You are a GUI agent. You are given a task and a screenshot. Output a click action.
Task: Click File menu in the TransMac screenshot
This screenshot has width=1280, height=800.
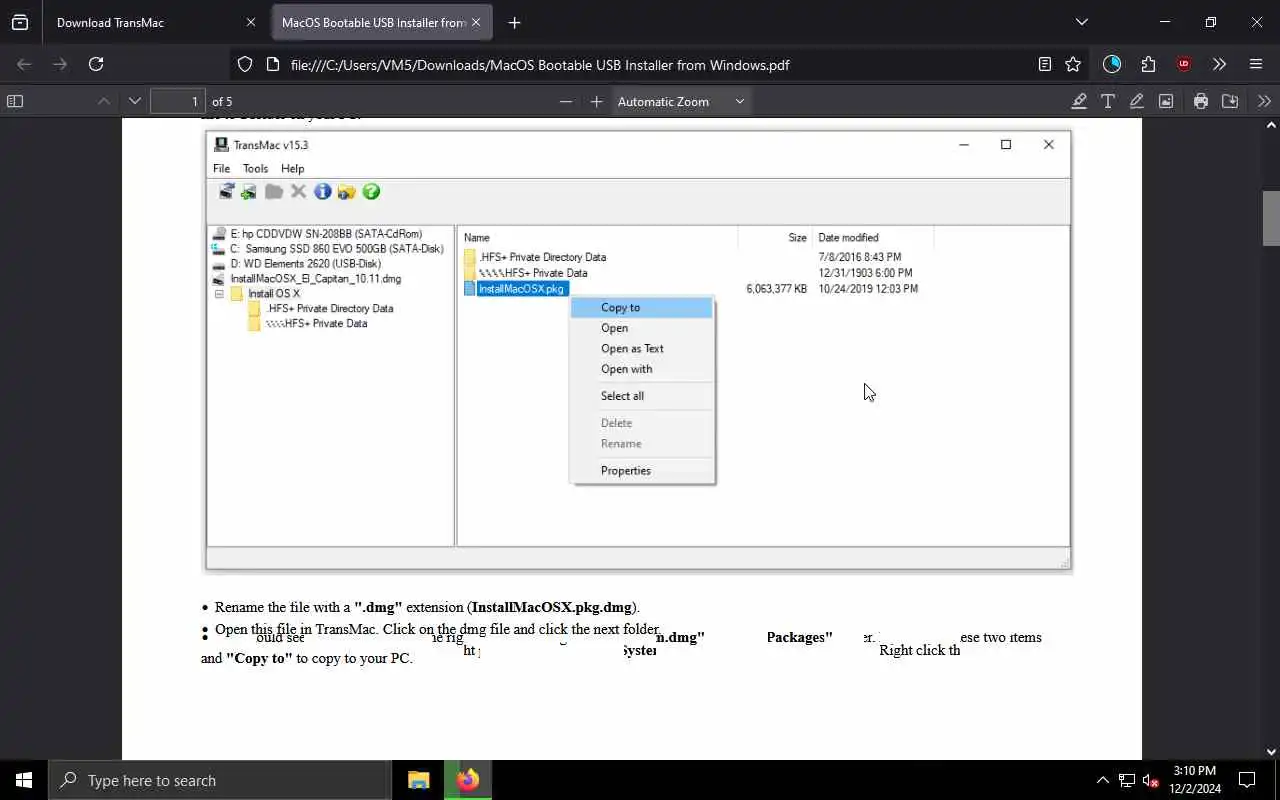coord(221,169)
